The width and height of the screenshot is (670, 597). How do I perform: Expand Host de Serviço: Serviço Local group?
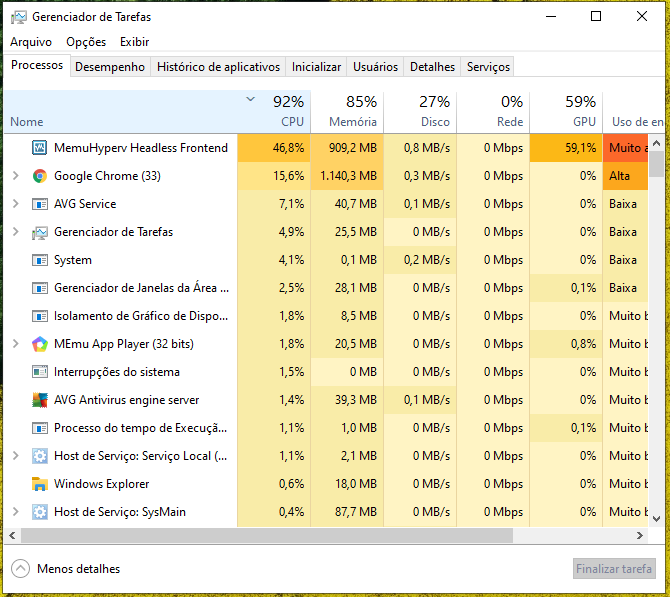(x=16, y=456)
